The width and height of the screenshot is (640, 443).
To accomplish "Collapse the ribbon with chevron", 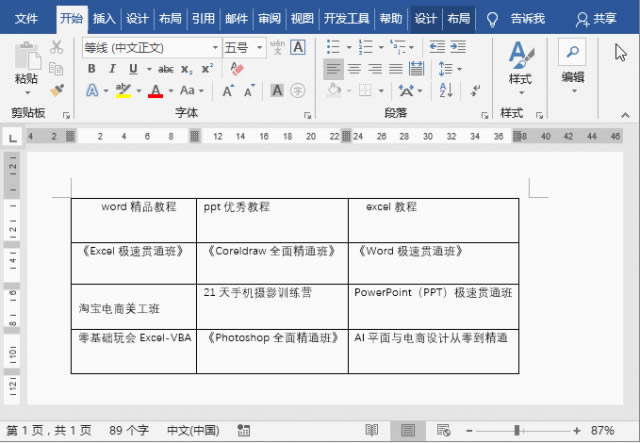I will coord(625,115).
